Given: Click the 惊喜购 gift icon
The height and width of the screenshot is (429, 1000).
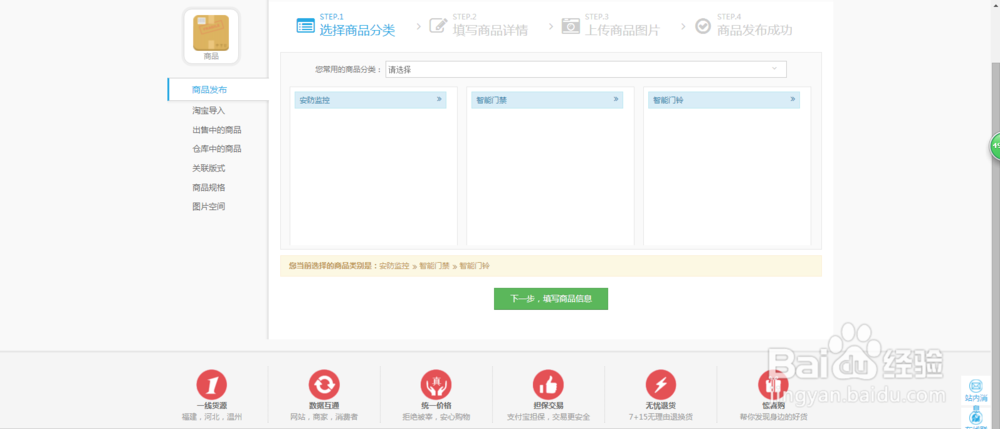Looking at the screenshot, I should tap(773, 385).
